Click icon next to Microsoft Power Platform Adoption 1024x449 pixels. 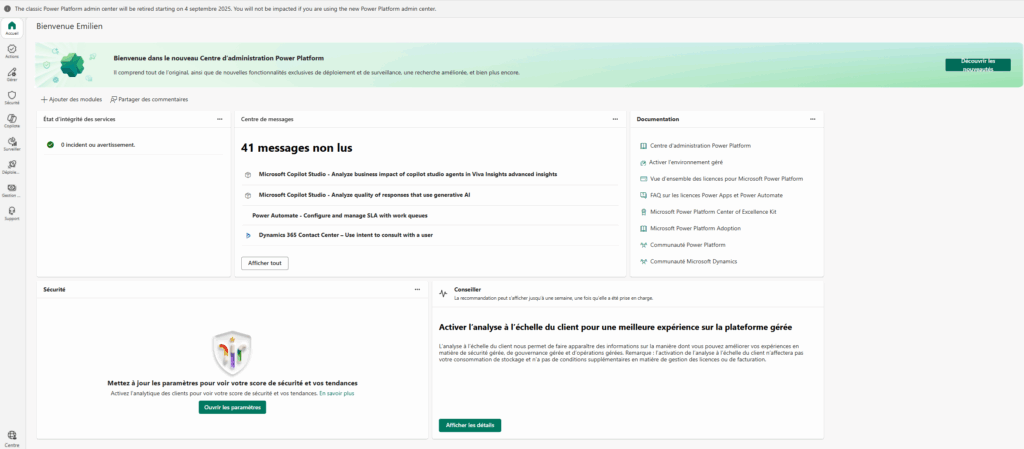click(x=643, y=228)
